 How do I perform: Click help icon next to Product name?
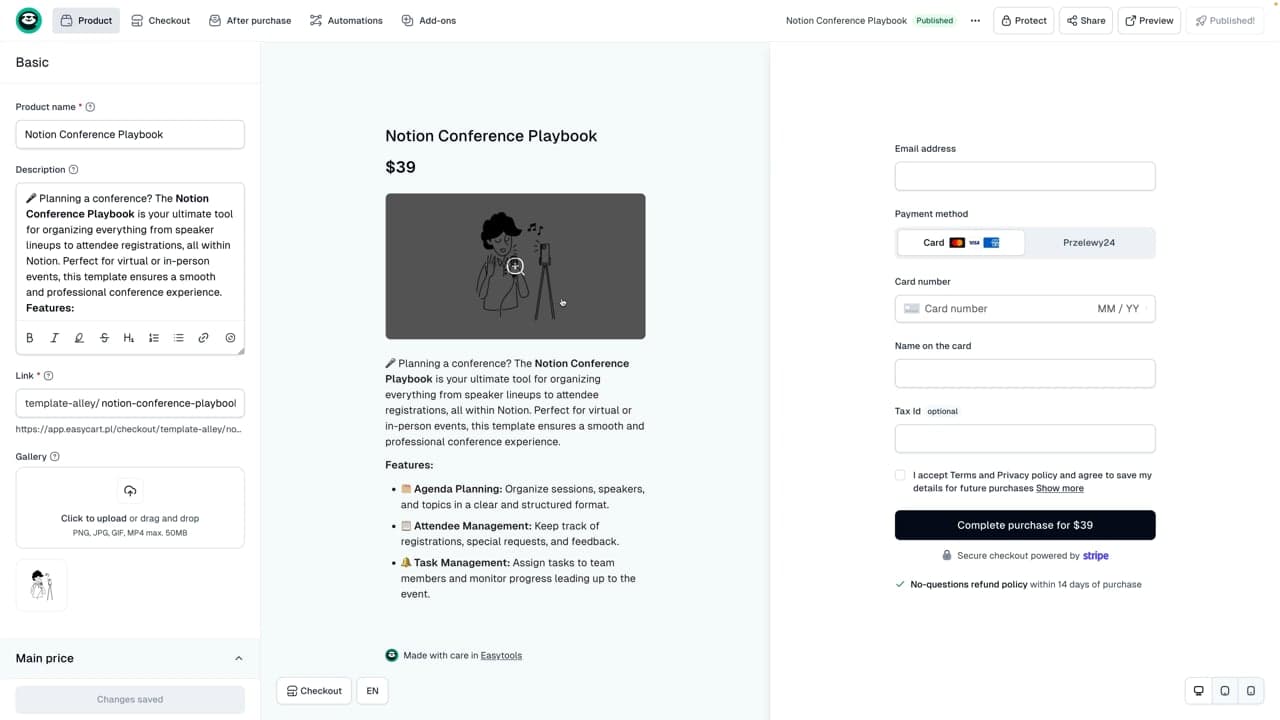[90, 107]
